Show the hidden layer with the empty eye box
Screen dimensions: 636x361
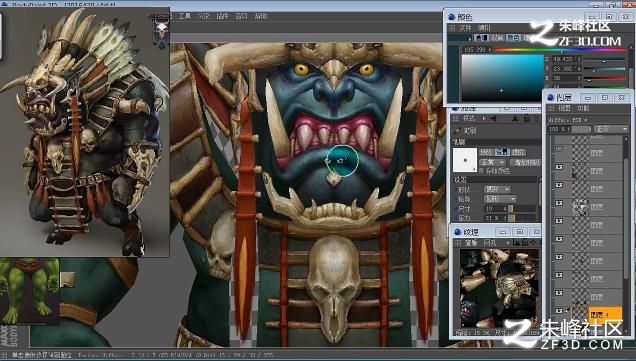[559, 149]
